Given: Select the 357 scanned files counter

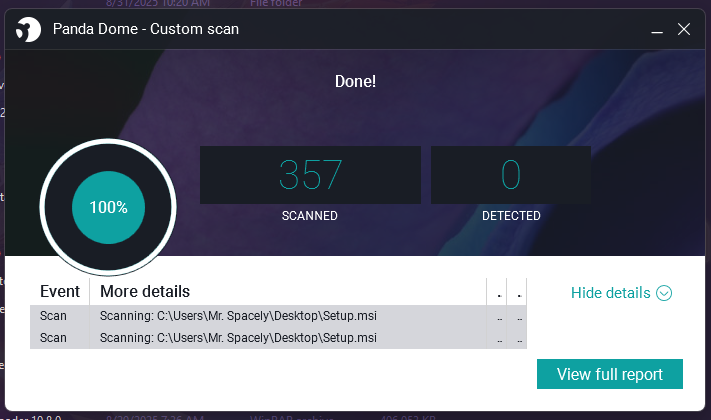Looking at the screenshot, I should click(310, 175).
